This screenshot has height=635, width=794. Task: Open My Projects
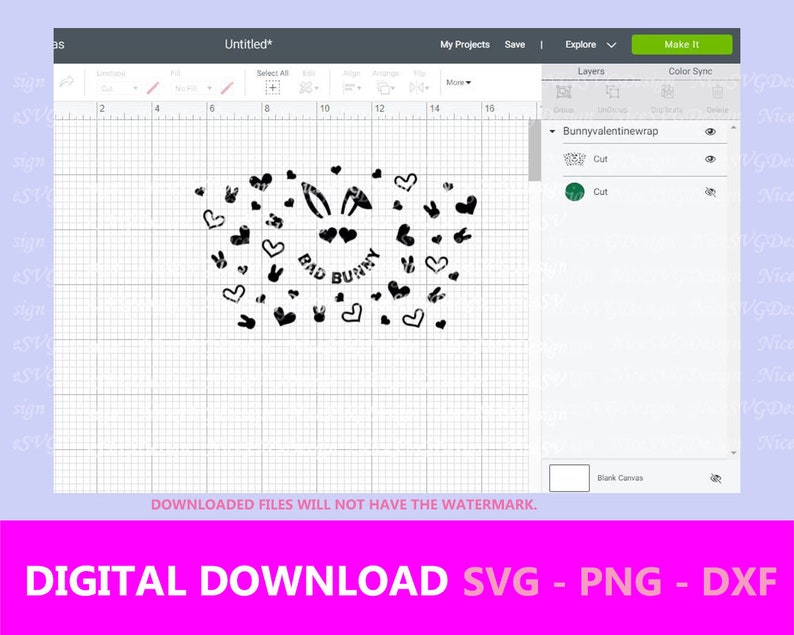[x=465, y=45]
